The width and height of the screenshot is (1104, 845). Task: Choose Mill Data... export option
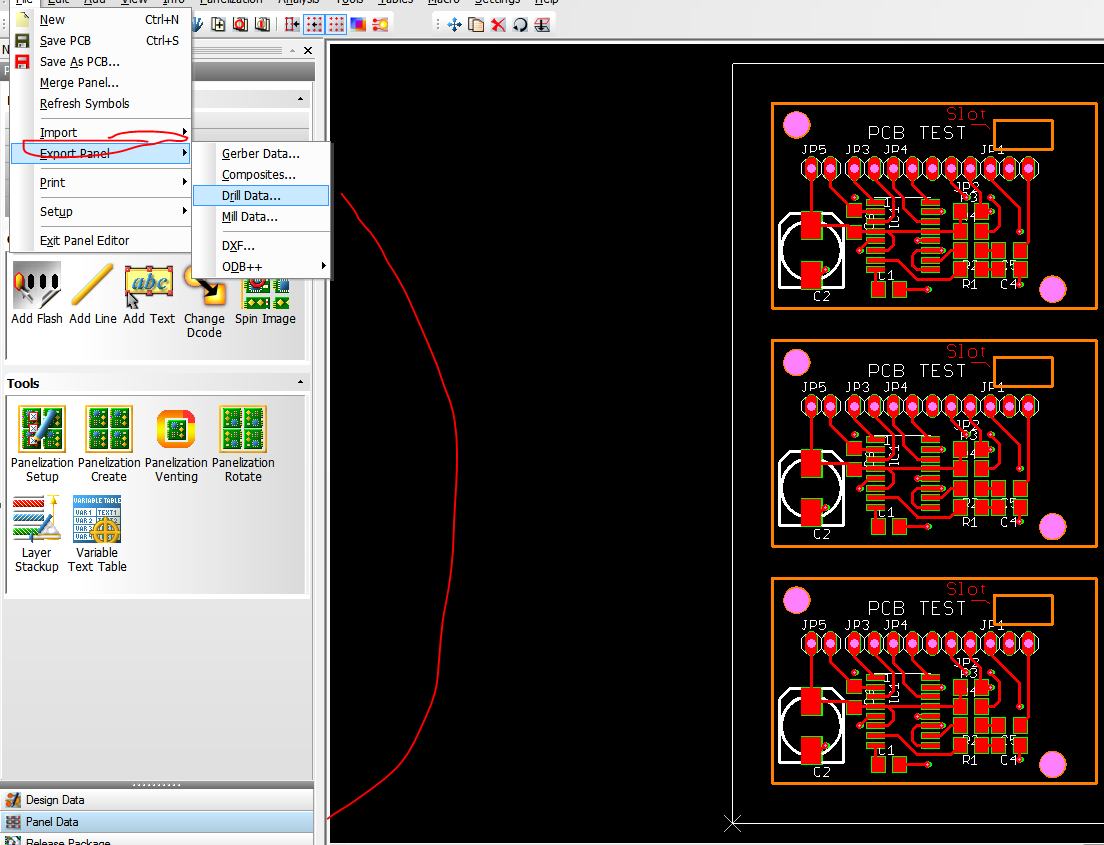pos(261,217)
